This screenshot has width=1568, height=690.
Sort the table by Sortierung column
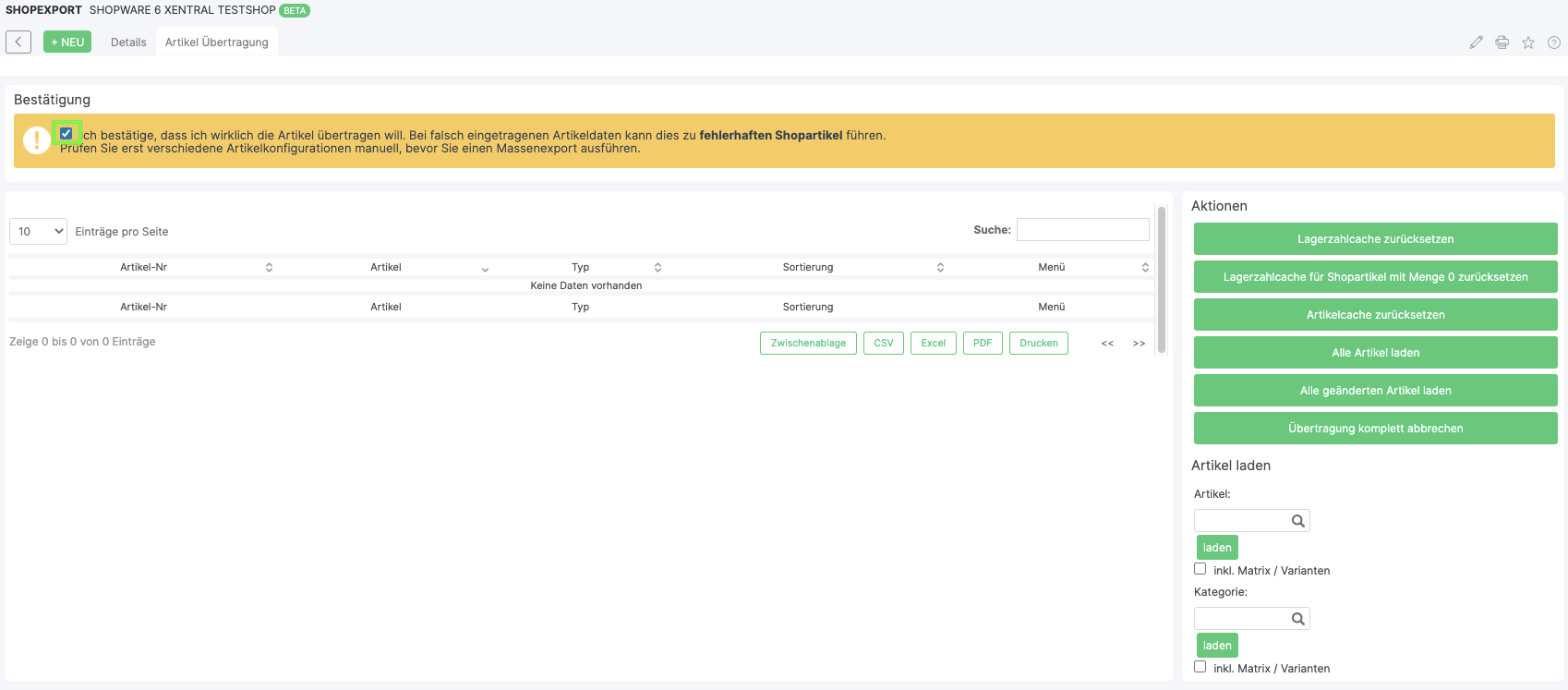pyautogui.click(x=940, y=267)
